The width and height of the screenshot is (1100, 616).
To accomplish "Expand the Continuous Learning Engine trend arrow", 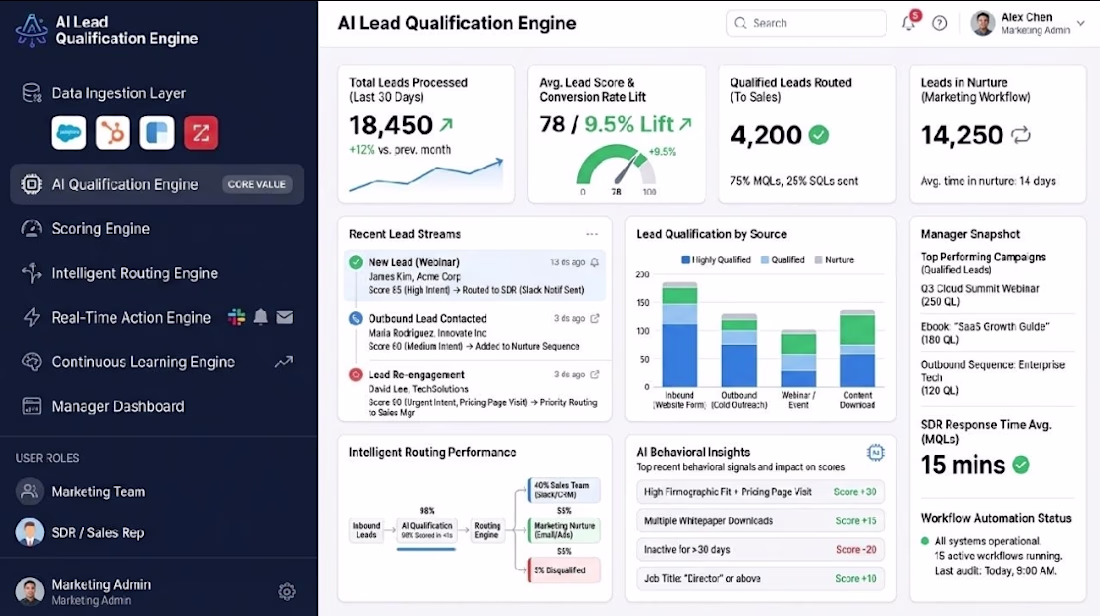I will [x=283, y=362].
